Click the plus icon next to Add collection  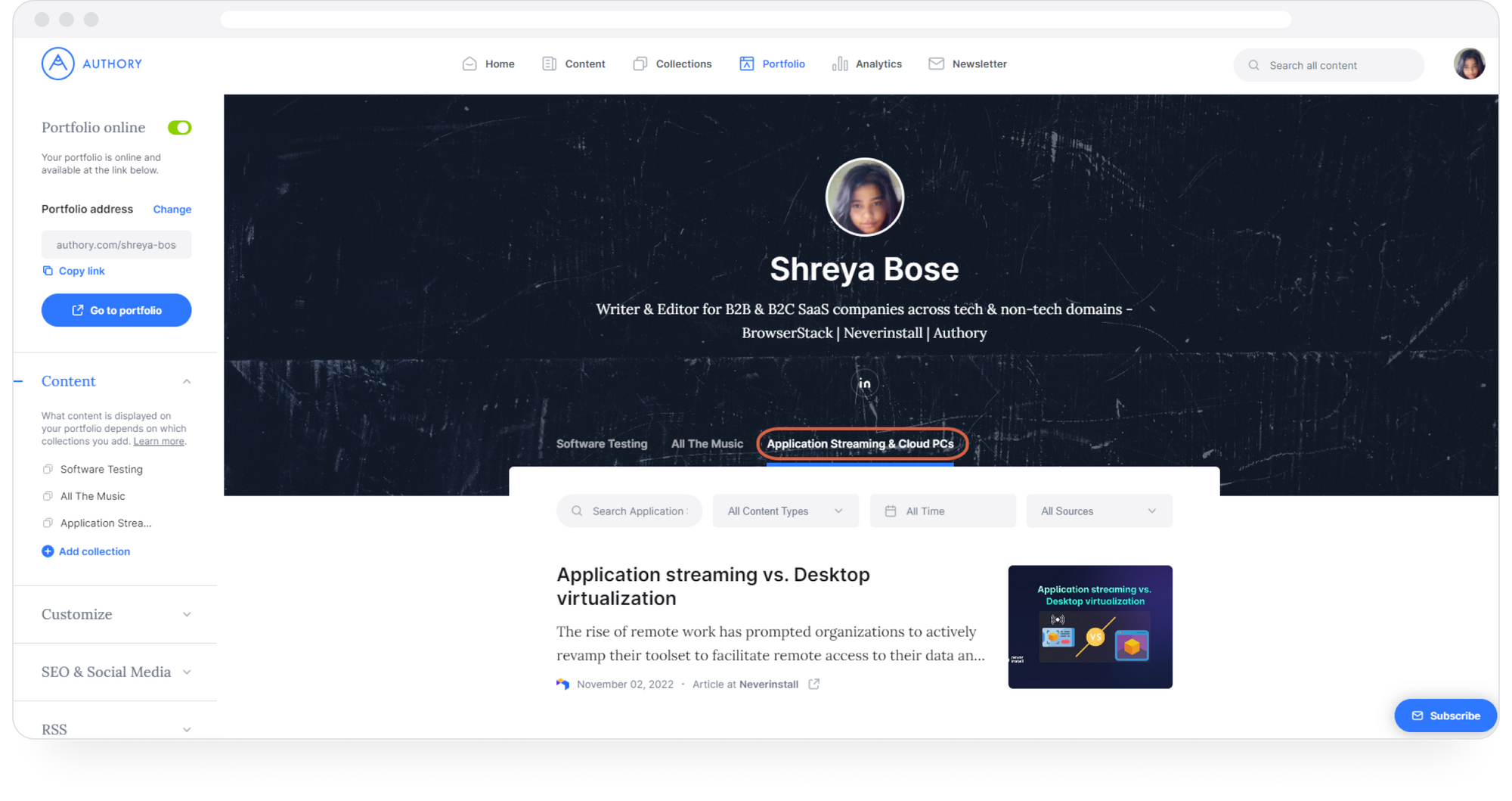coord(48,551)
